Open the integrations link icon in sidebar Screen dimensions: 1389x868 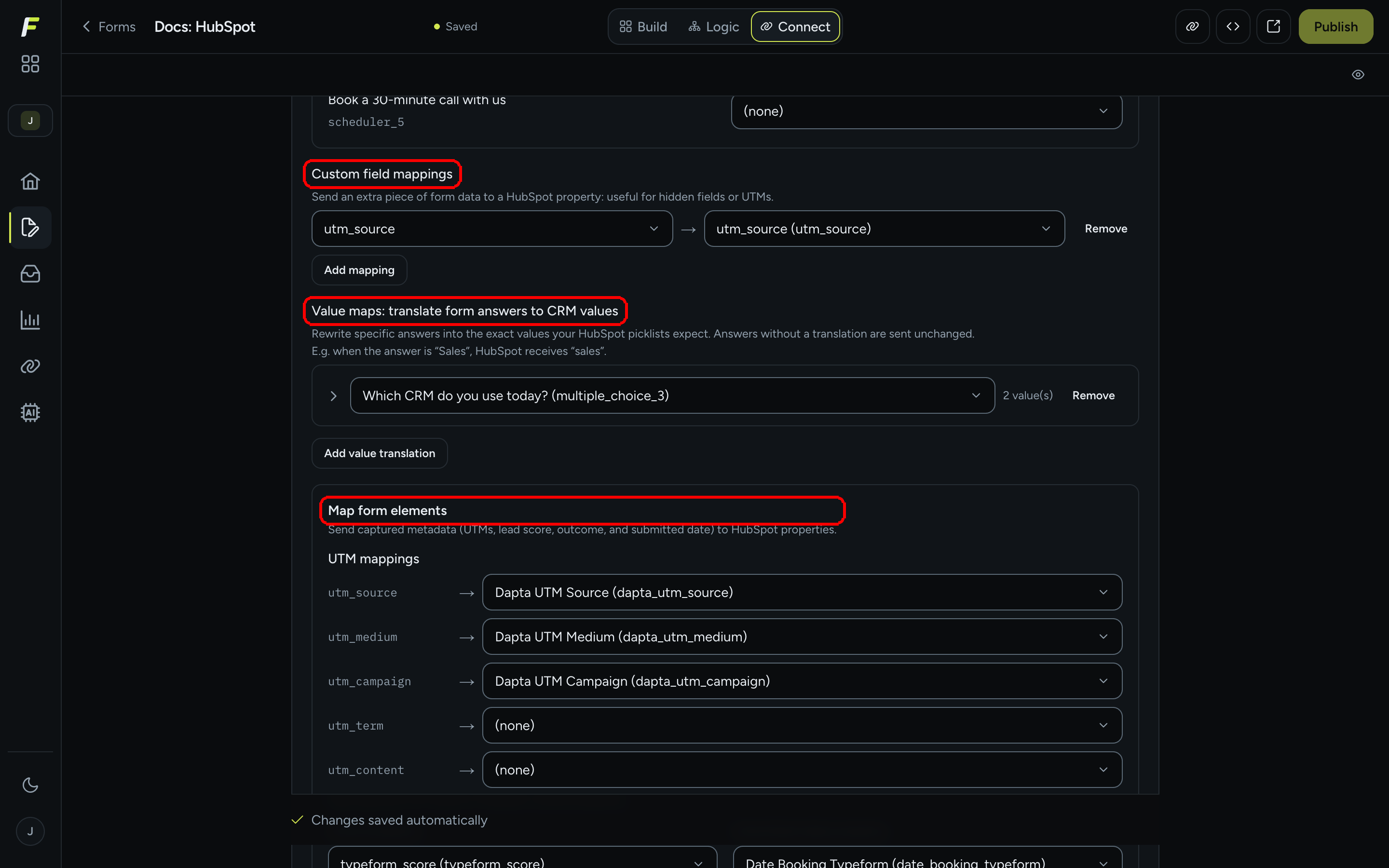(x=30, y=366)
